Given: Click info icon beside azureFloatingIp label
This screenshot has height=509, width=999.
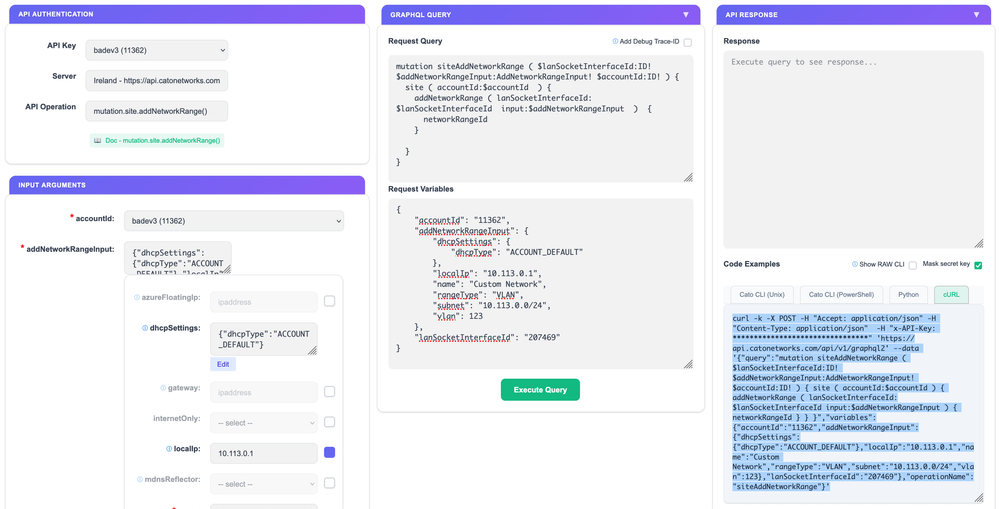Looking at the screenshot, I should 137,298.
